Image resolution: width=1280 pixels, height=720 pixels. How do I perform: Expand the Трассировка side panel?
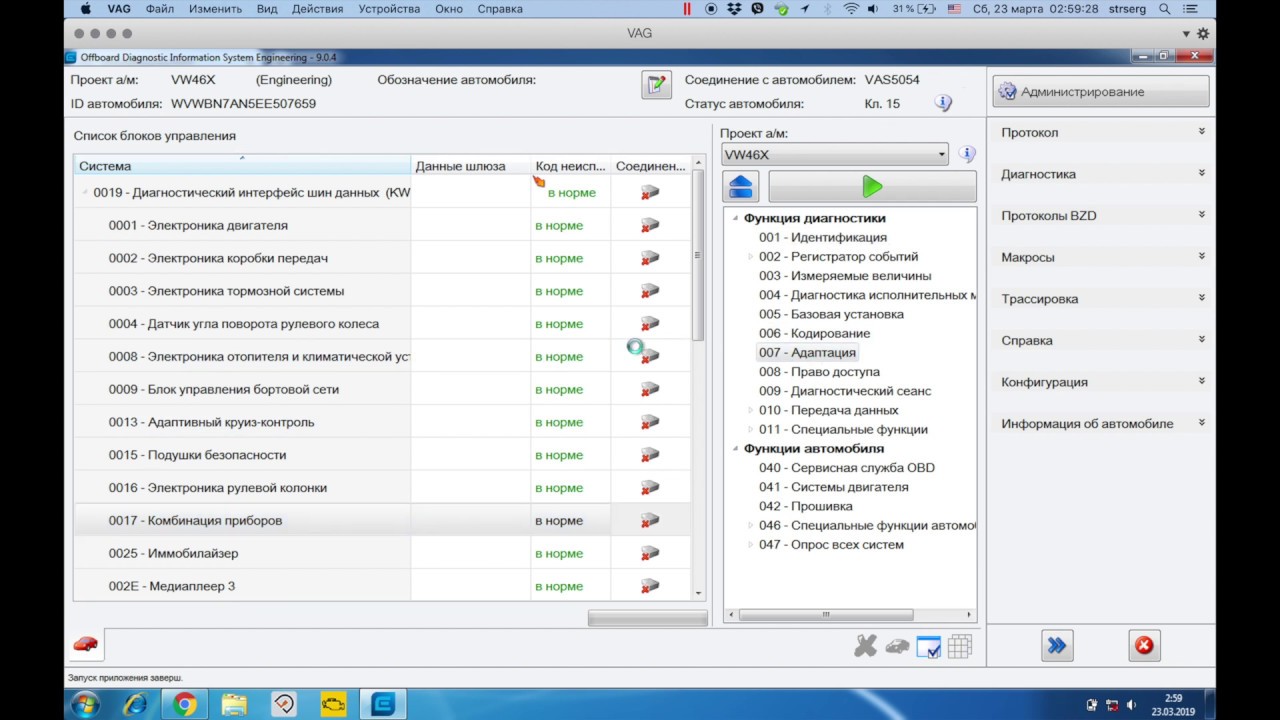coord(1102,299)
